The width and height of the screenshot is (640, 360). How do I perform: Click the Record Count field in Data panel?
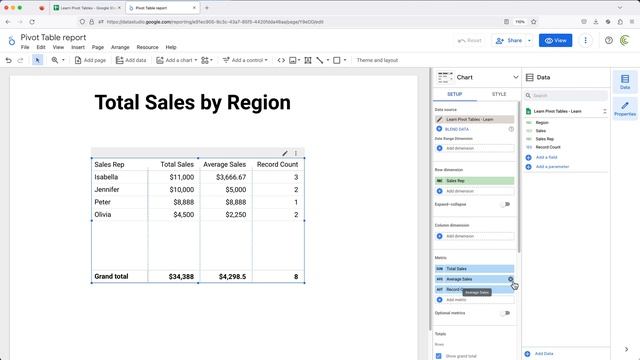point(548,147)
